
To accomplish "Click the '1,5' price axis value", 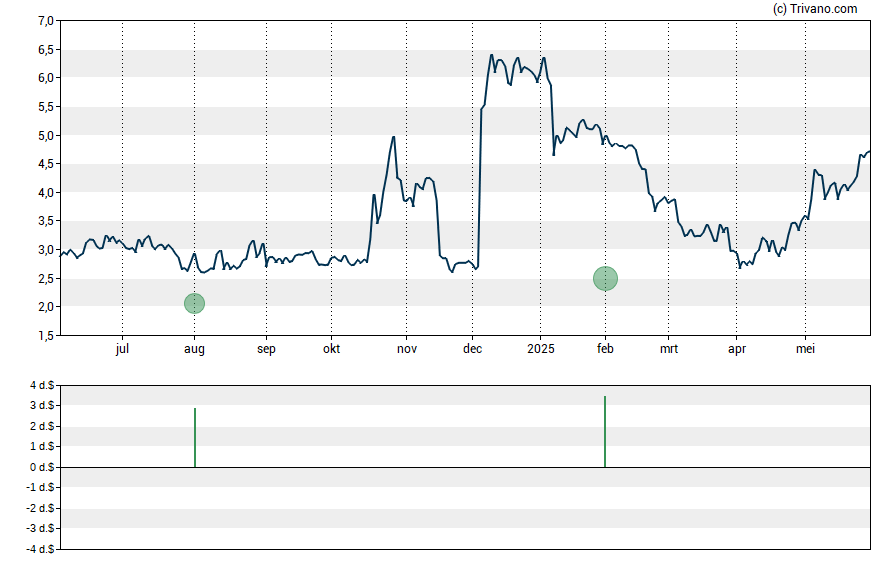I will click(x=46, y=336).
